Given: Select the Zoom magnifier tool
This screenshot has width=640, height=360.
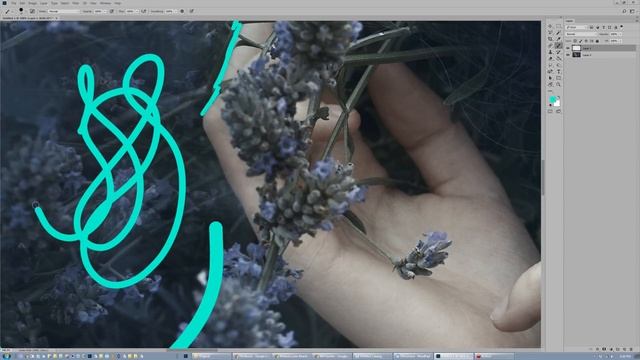Looking at the screenshot, I should [x=558, y=84].
